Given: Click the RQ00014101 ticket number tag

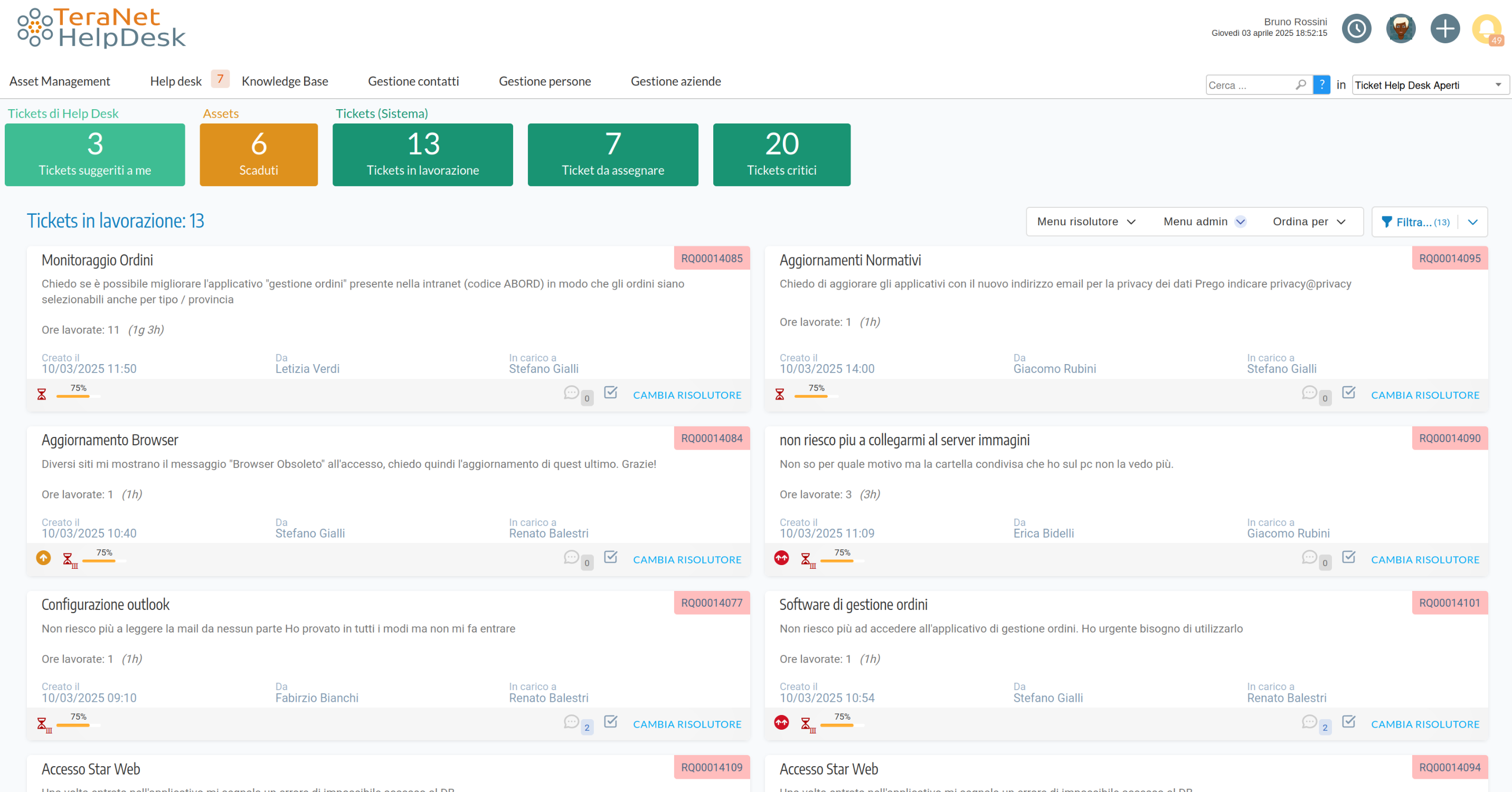Looking at the screenshot, I should pyautogui.click(x=1449, y=603).
